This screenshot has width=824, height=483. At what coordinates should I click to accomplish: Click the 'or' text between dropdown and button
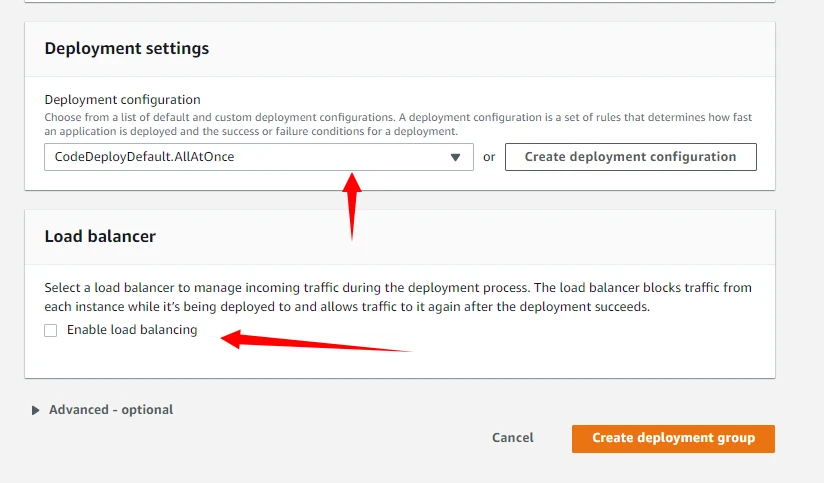(x=489, y=157)
